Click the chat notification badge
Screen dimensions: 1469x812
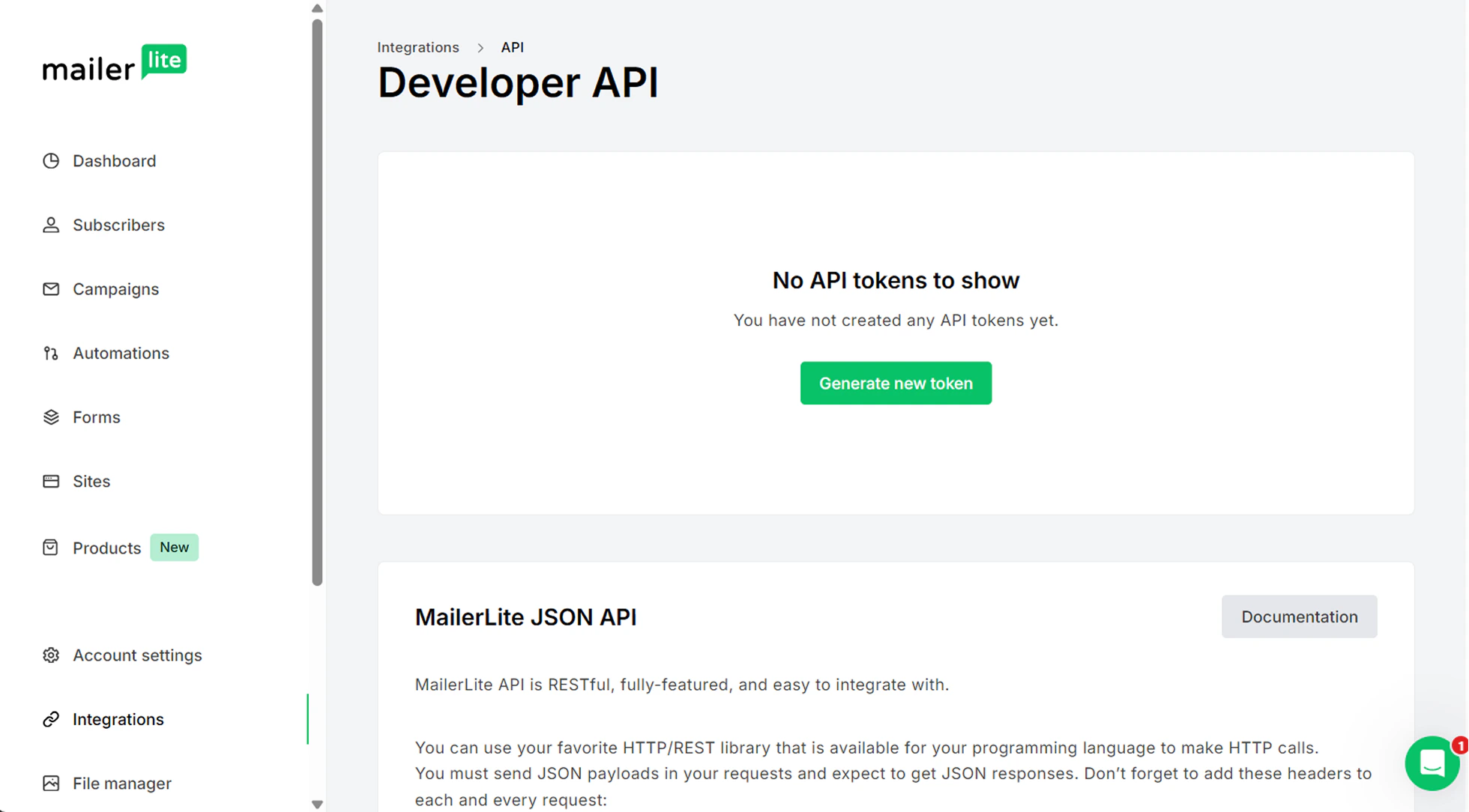pyautogui.click(x=1460, y=745)
